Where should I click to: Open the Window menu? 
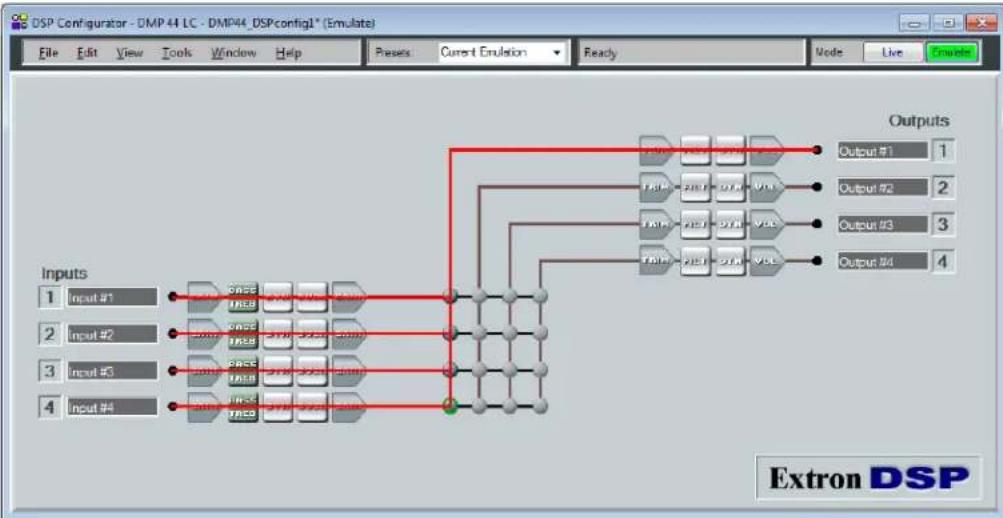[233, 53]
